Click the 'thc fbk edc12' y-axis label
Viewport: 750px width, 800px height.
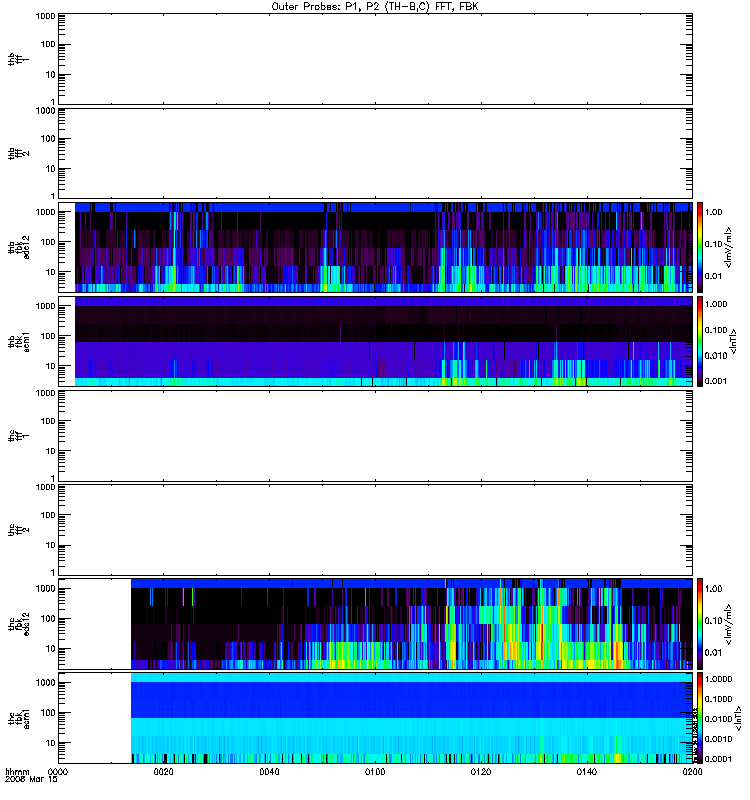(18, 623)
